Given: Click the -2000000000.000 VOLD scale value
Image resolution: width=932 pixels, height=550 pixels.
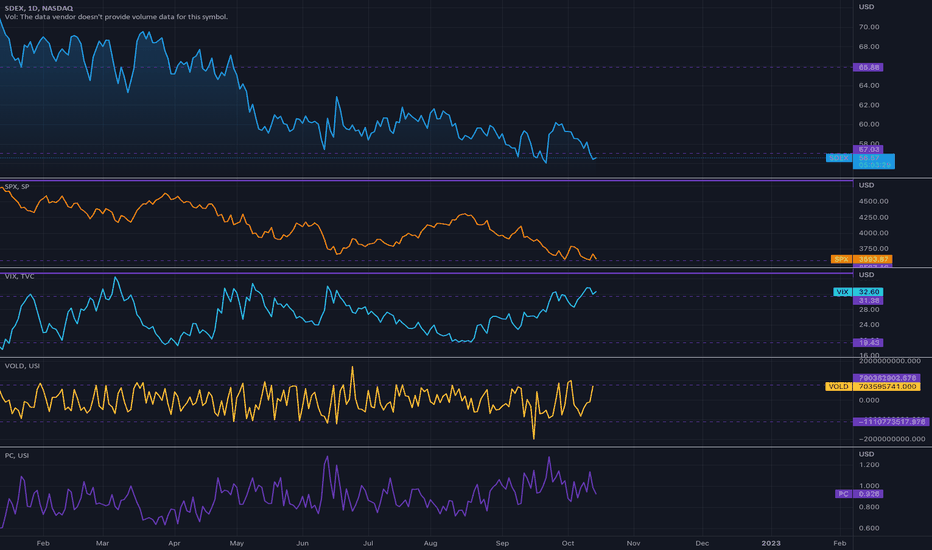Looking at the screenshot, I should click(x=892, y=439).
